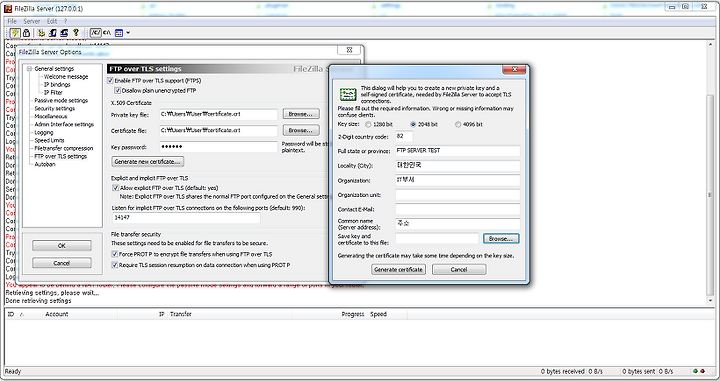The height and width of the screenshot is (381, 720).
Task: Click the lightning-bolt connect-to-server toolbar icon
Action: tap(15, 33)
